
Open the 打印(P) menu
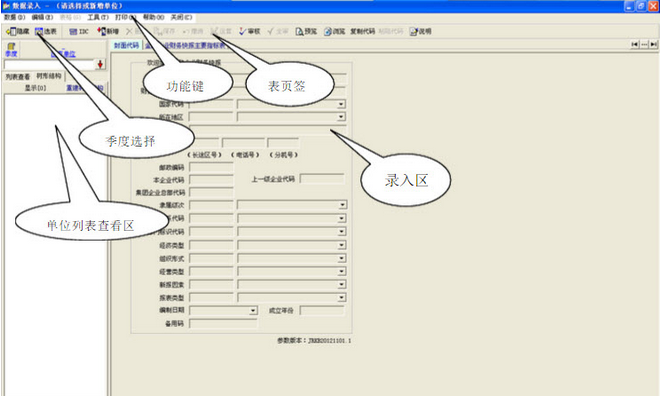click(x=126, y=17)
